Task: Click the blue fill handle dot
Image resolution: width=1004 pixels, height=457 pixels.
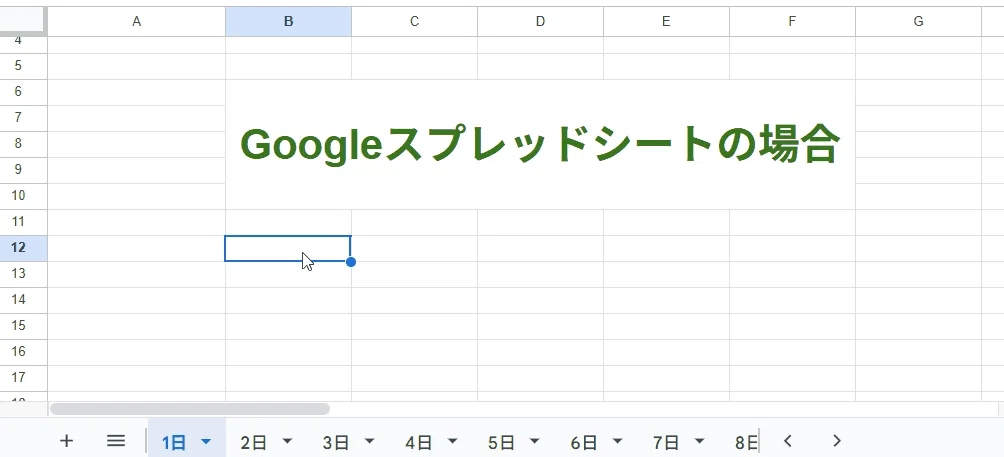Action: [350, 262]
